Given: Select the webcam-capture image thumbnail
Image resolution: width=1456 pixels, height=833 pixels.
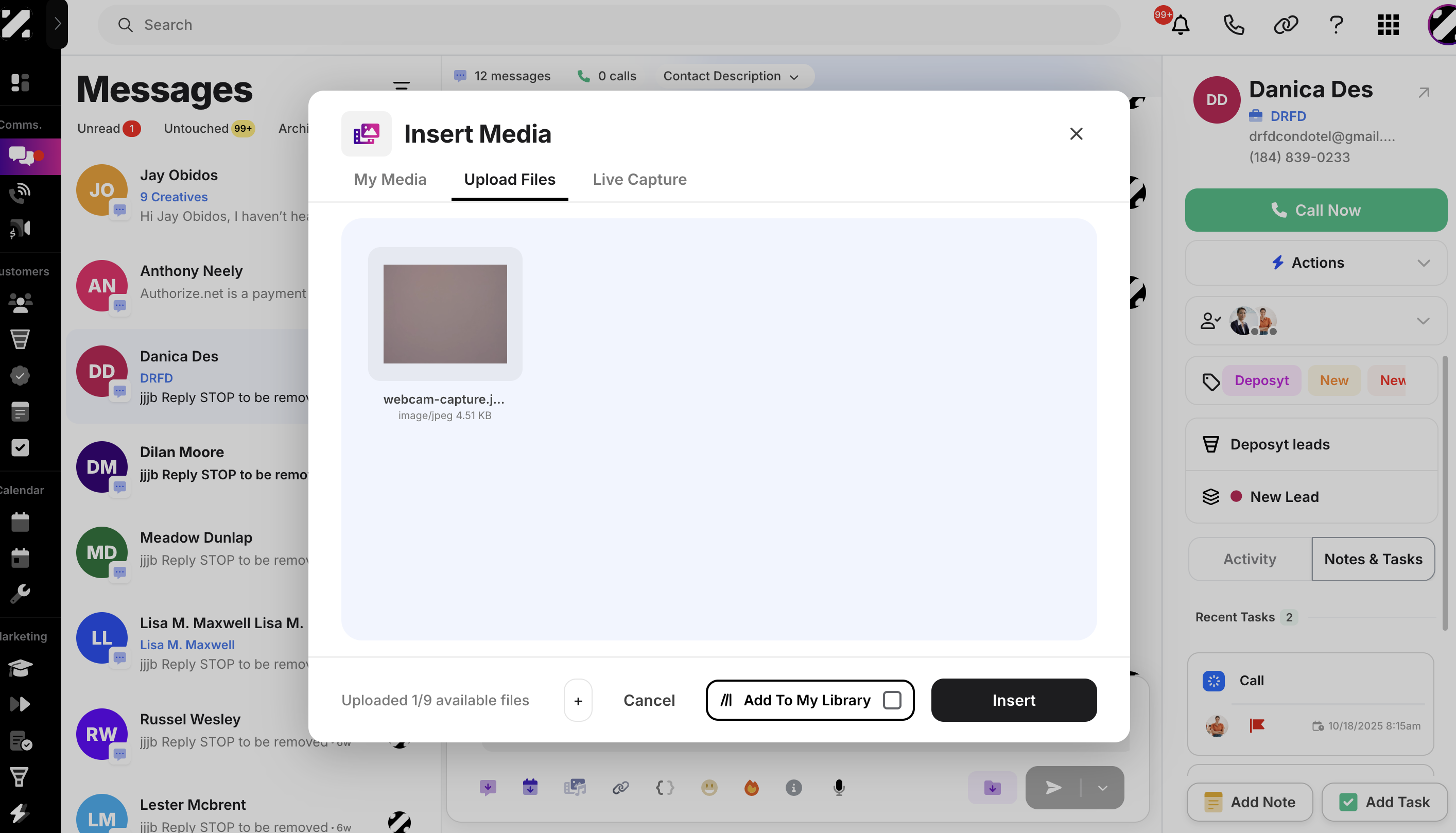Looking at the screenshot, I should pyautogui.click(x=444, y=314).
